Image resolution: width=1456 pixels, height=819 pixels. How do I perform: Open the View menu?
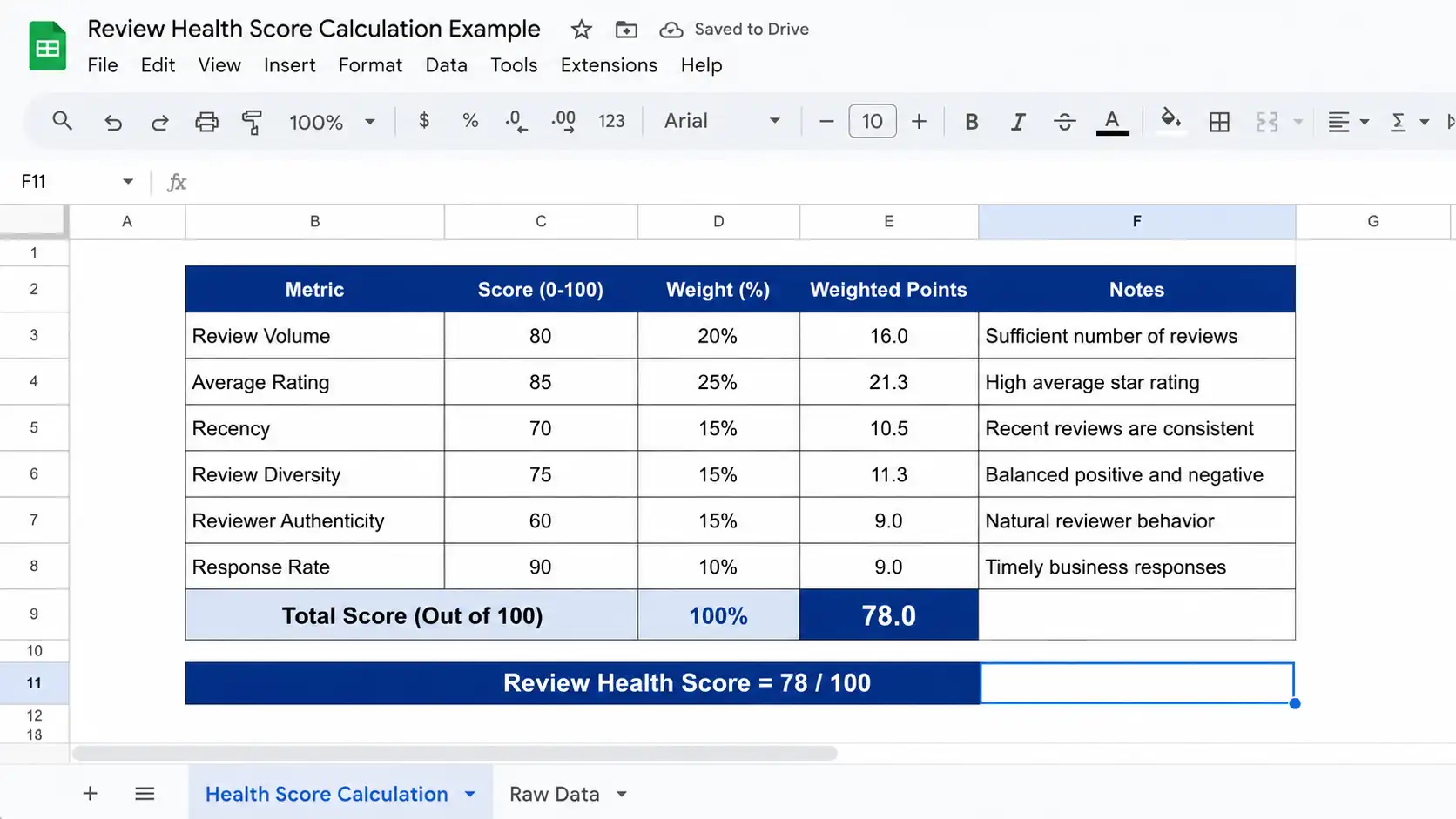pos(219,65)
